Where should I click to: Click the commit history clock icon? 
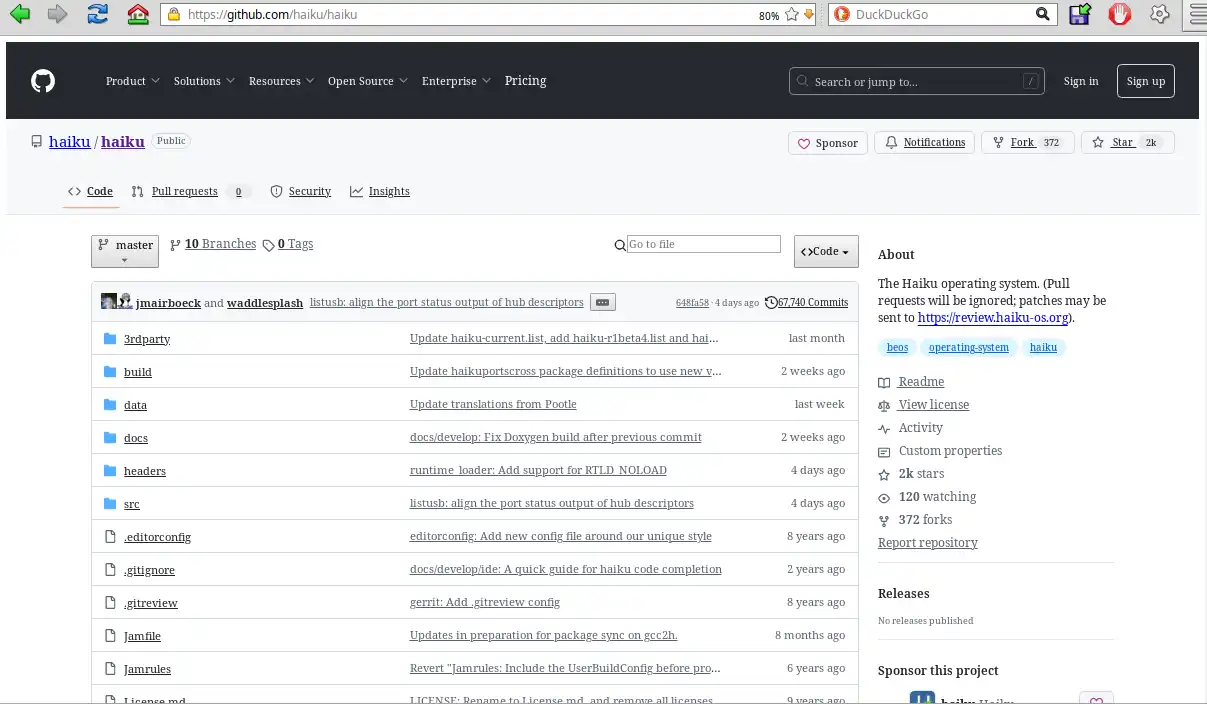771,302
